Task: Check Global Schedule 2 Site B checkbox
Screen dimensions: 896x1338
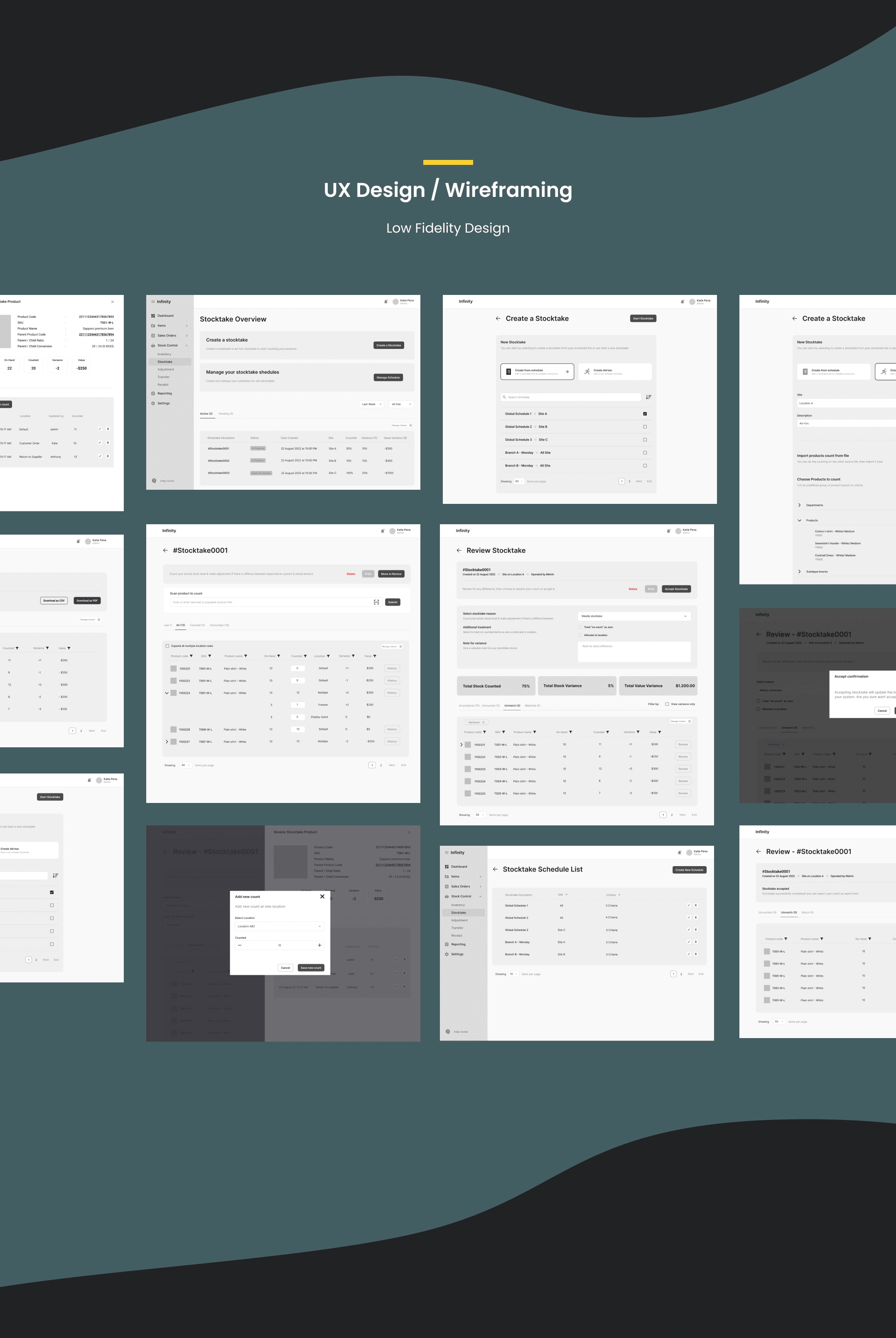Action: click(x=645, y=427)
